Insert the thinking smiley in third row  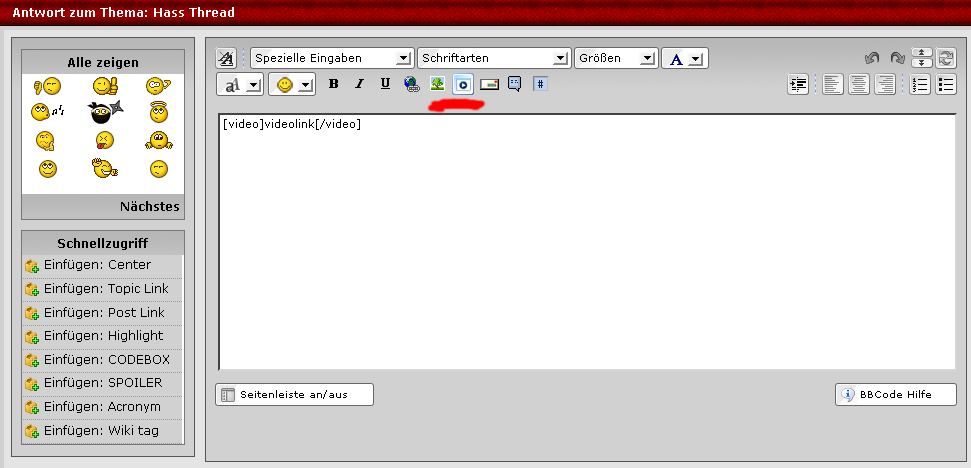[45, 141]
